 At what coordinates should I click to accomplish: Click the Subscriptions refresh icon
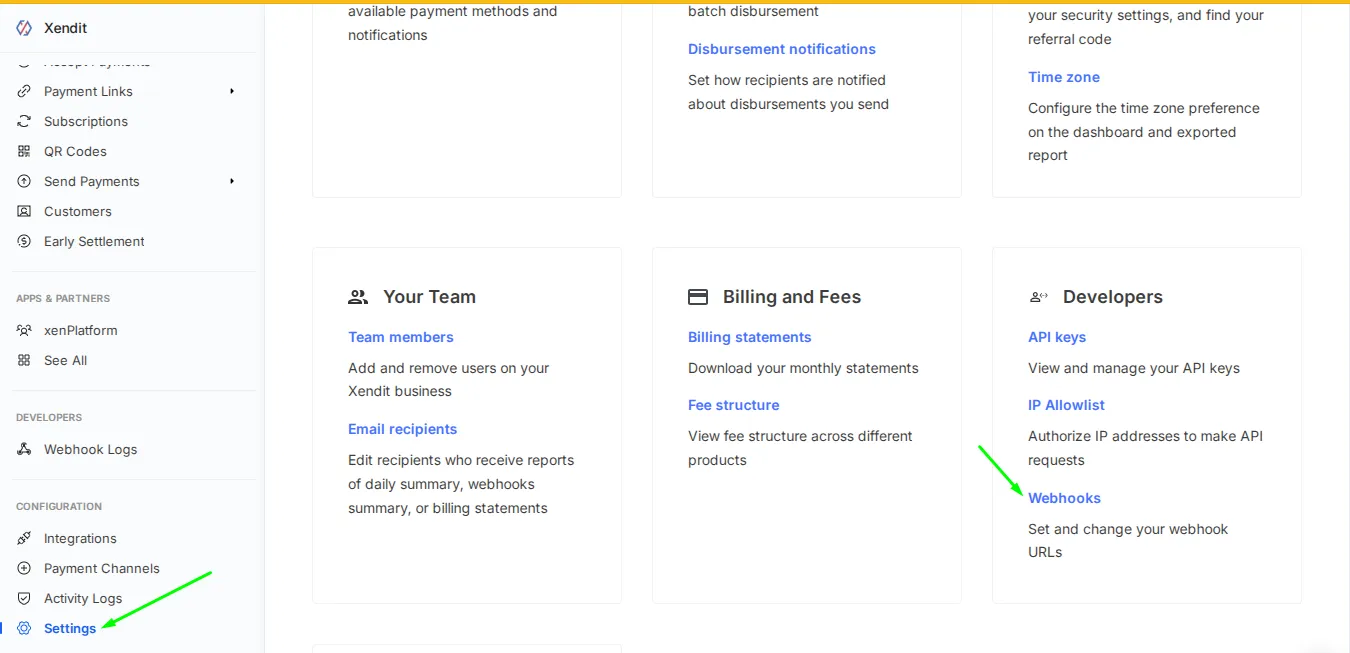click(x=24, y=121)
